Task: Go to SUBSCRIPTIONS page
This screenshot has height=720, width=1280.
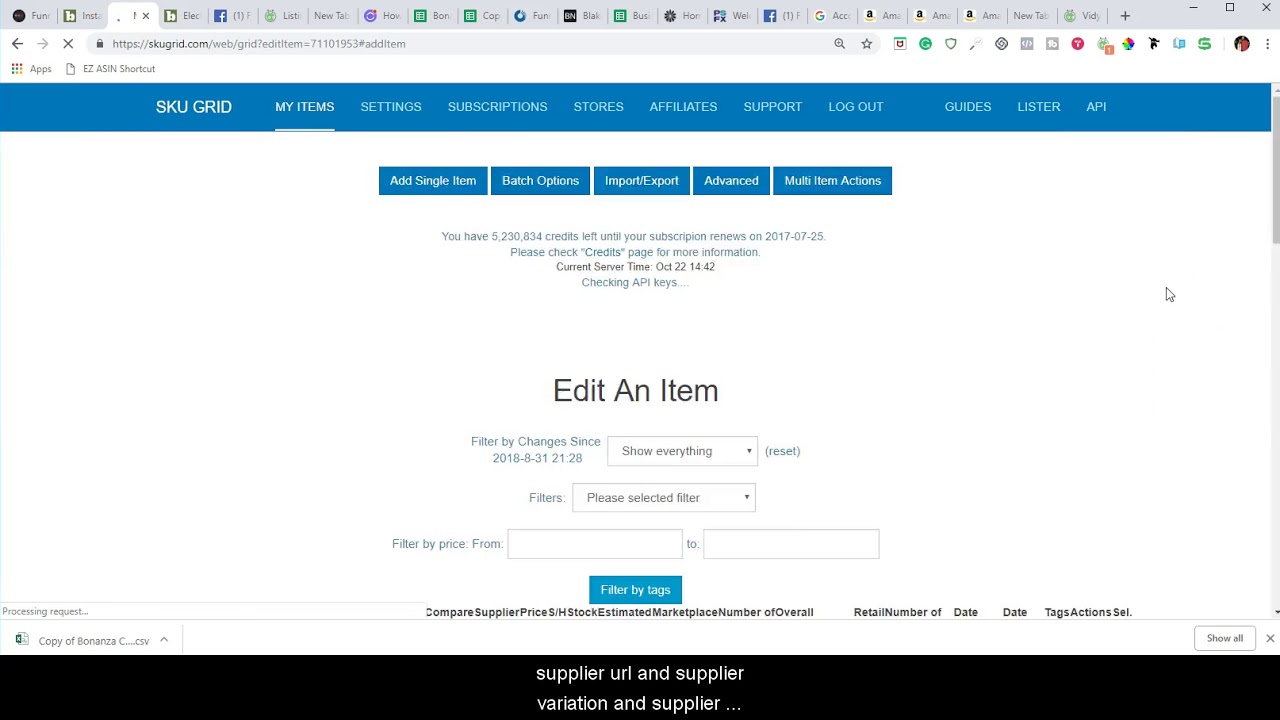Action: point(497,107)
